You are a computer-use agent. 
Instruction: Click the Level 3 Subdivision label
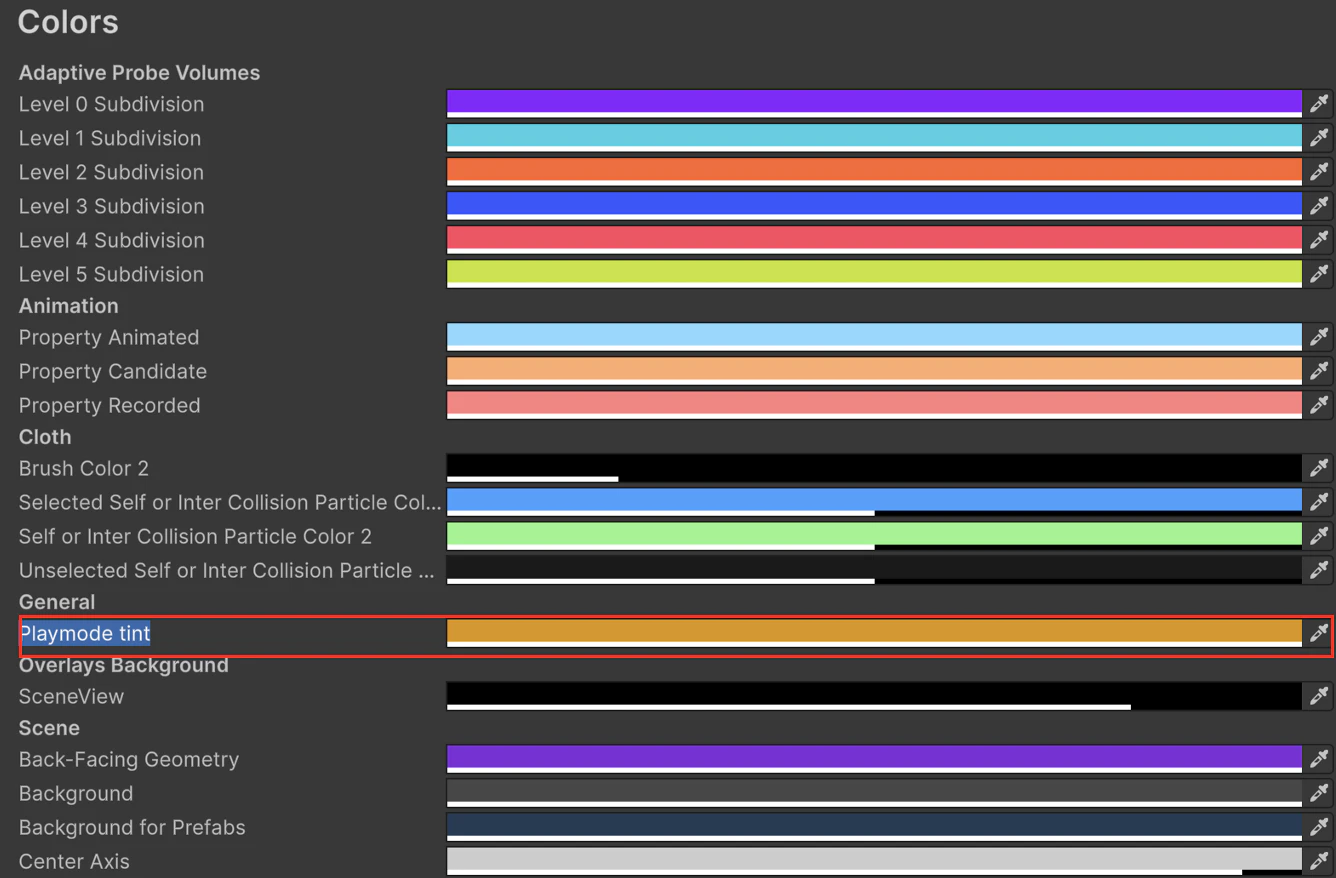[111, 206]
